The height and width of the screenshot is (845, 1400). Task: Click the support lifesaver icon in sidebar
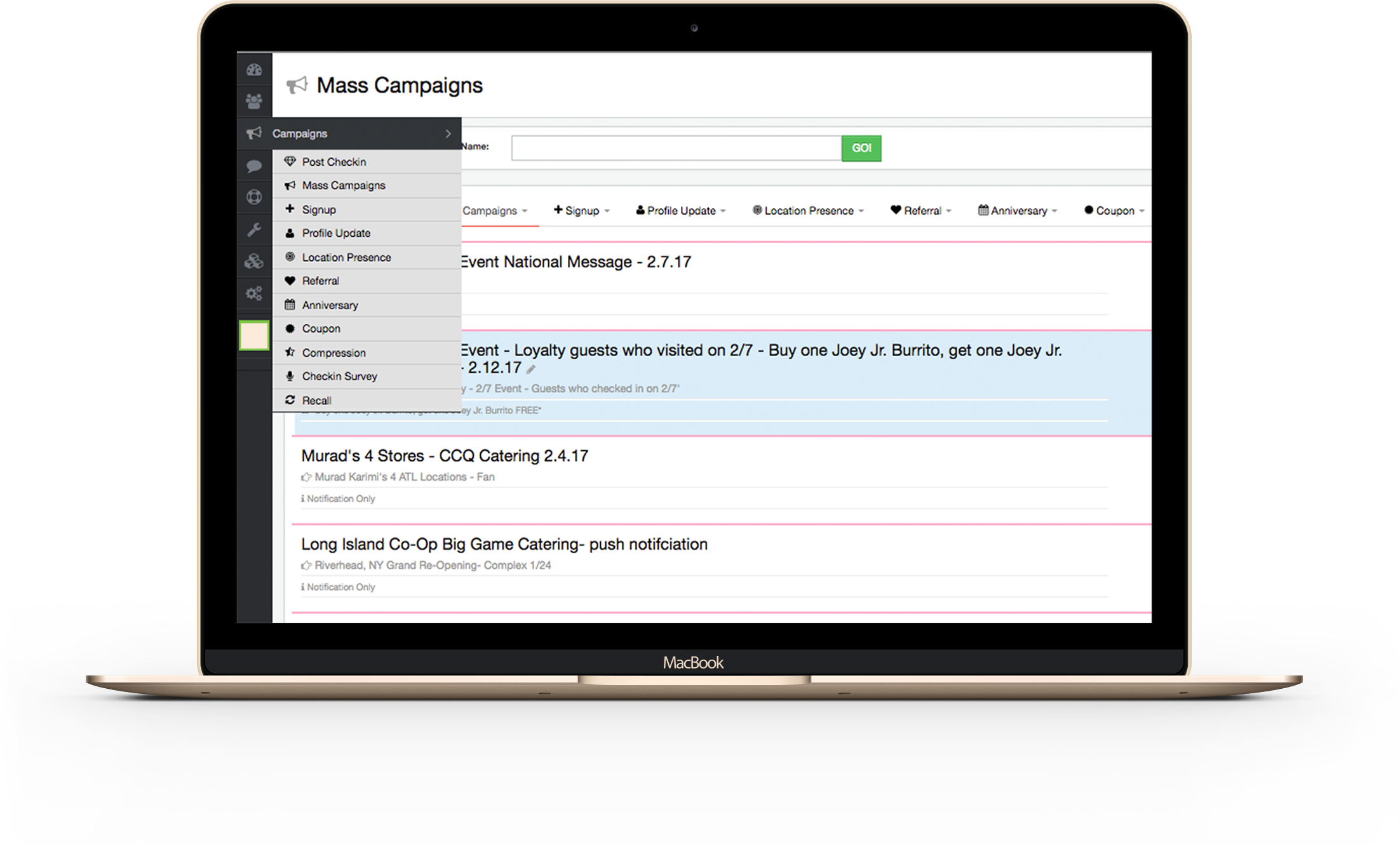click(x=254, y=197)
